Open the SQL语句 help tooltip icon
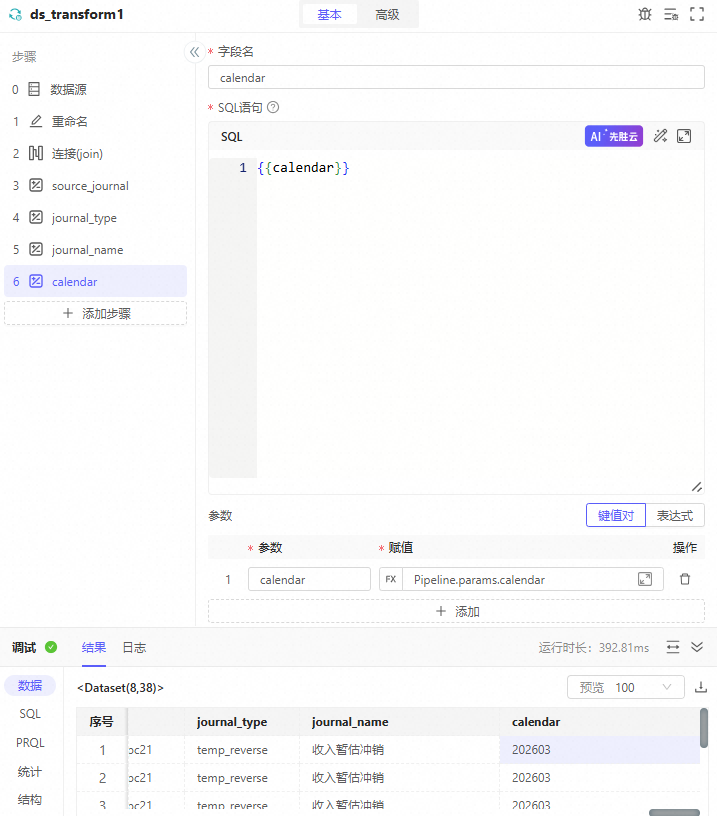This screenshot has height=816, width=717. 273,107
